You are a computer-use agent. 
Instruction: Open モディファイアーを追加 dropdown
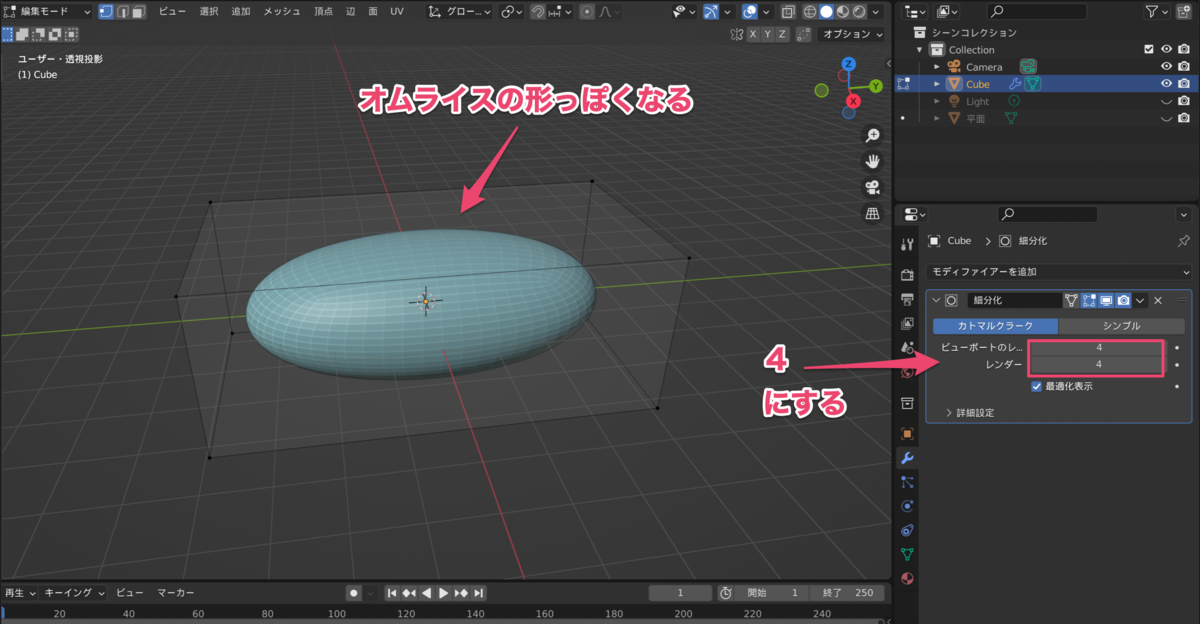point(1059,271)
